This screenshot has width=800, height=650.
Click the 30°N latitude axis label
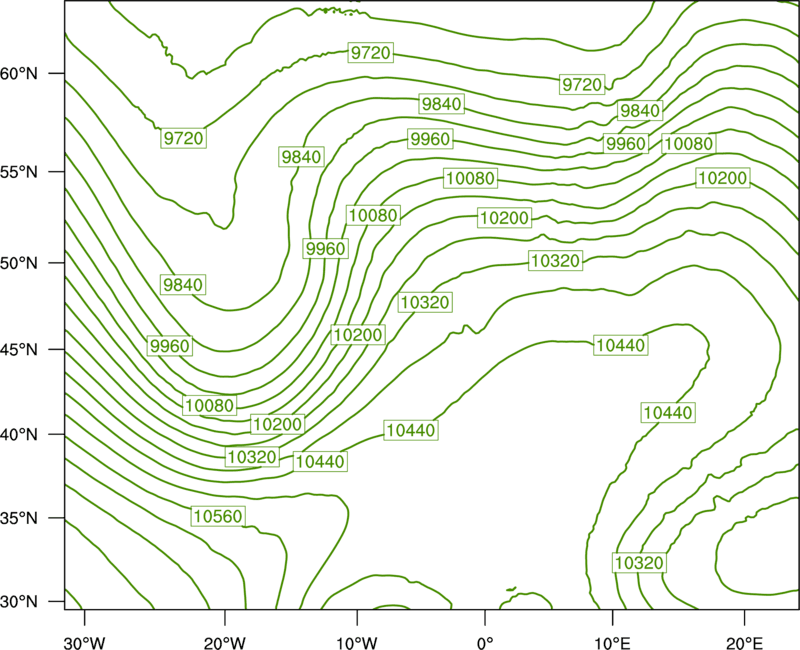(x=19, y=602)
